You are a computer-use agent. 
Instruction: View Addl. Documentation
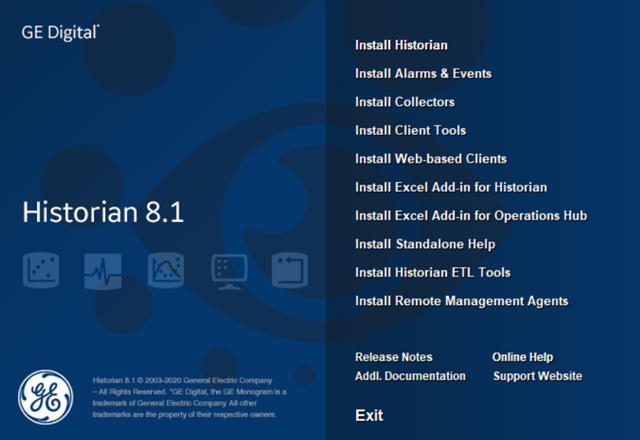click(x=410, y=376)
